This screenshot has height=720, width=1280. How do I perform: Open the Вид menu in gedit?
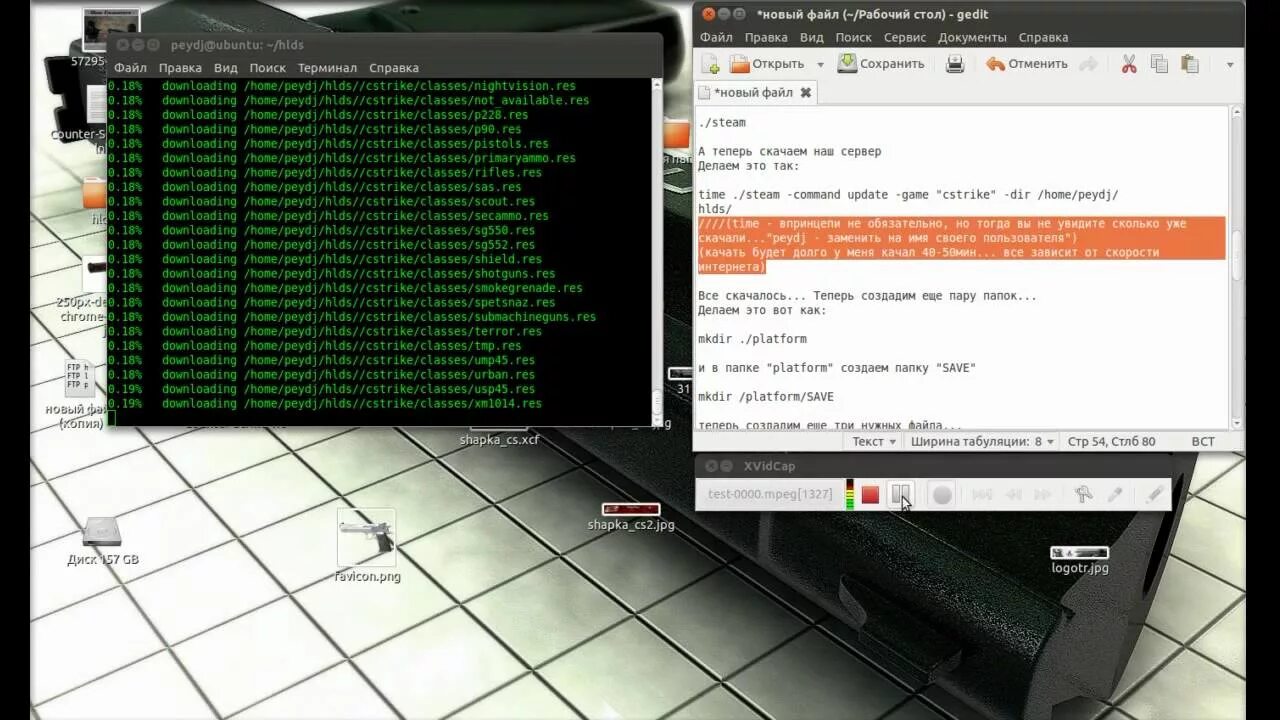(x=812, y=37)
